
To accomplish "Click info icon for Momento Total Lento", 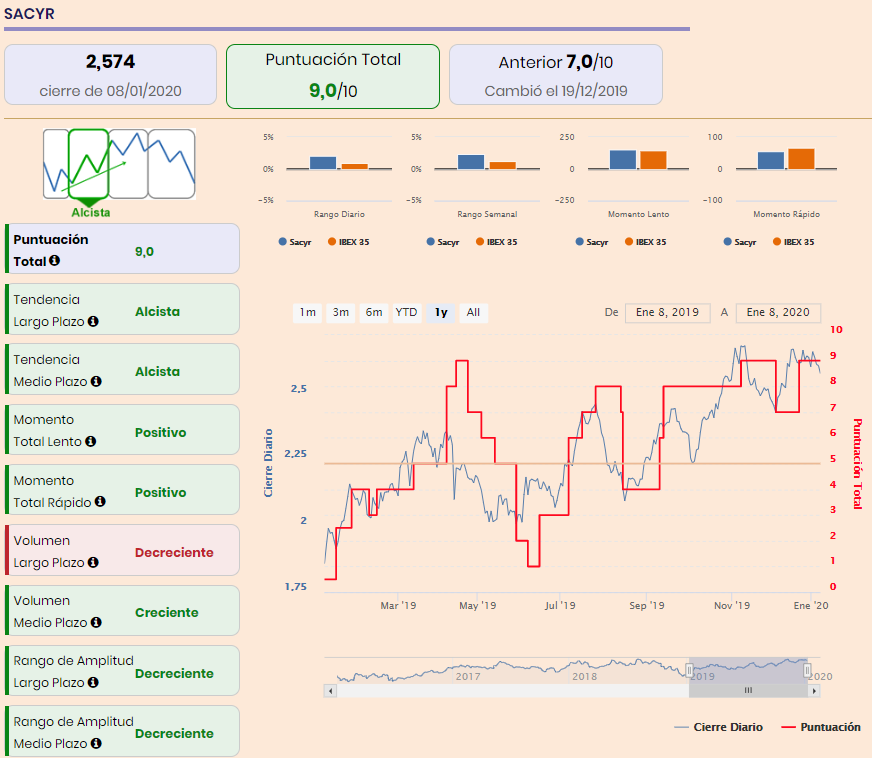I will tap(90, 441).
